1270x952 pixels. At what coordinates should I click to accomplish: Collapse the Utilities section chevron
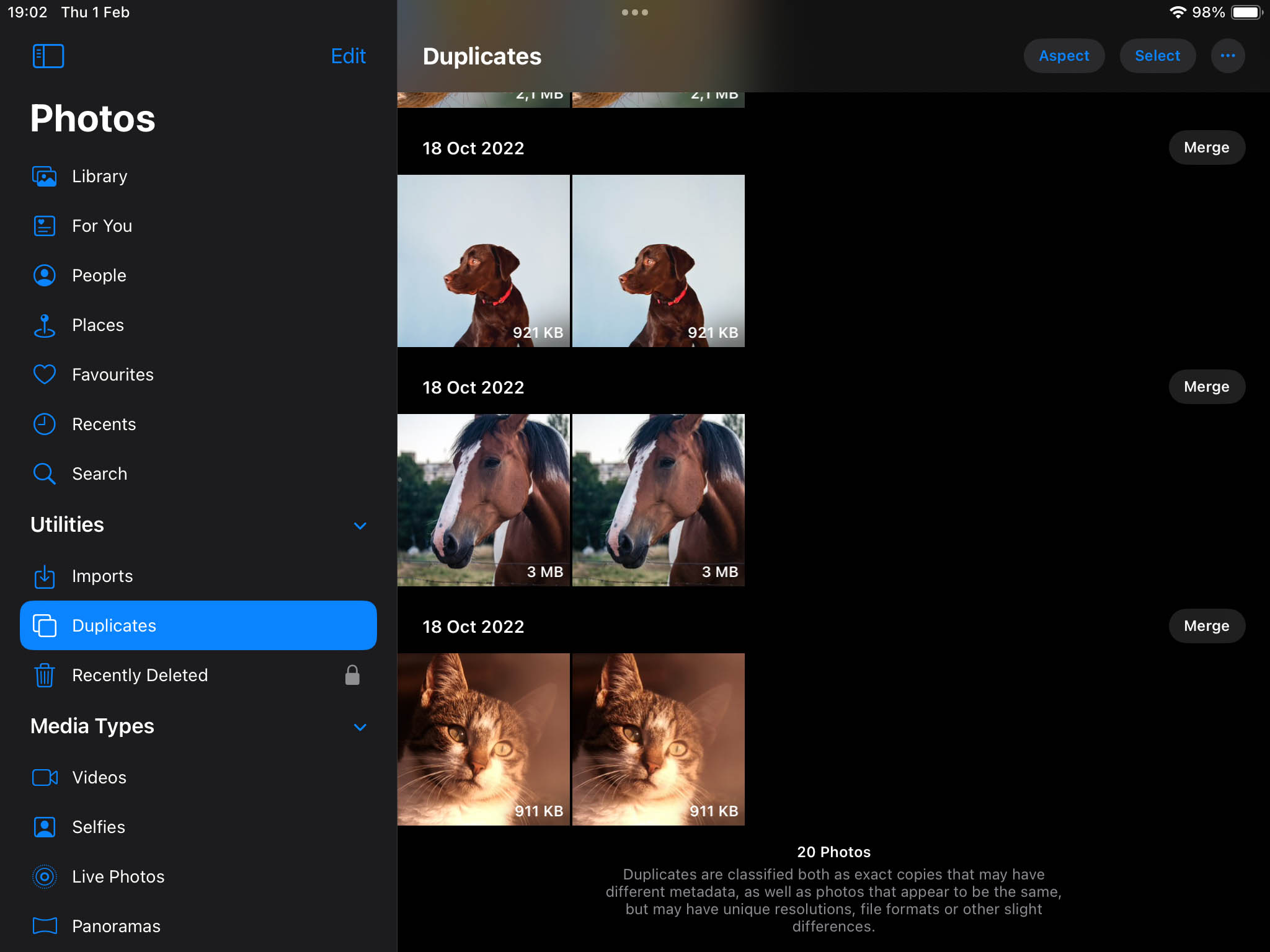pyautogui.click(x=360, y=526)
